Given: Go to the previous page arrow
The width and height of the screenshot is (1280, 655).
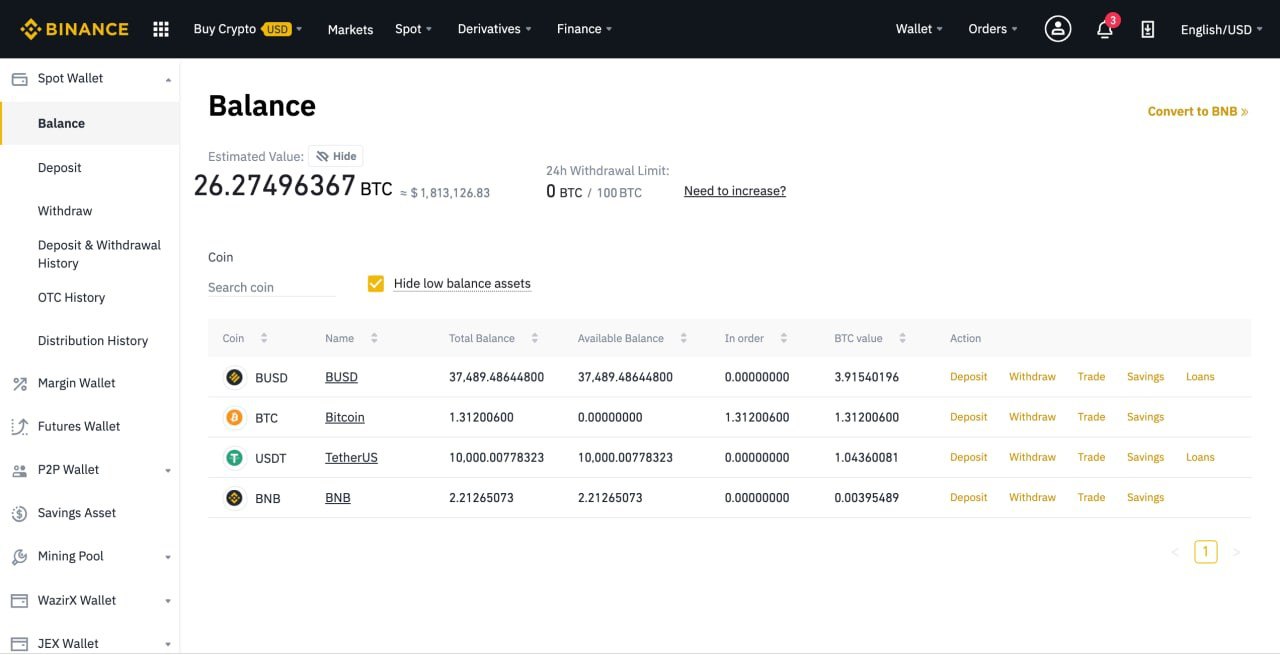Looking at the screenshot, I should click(1175, 552).
